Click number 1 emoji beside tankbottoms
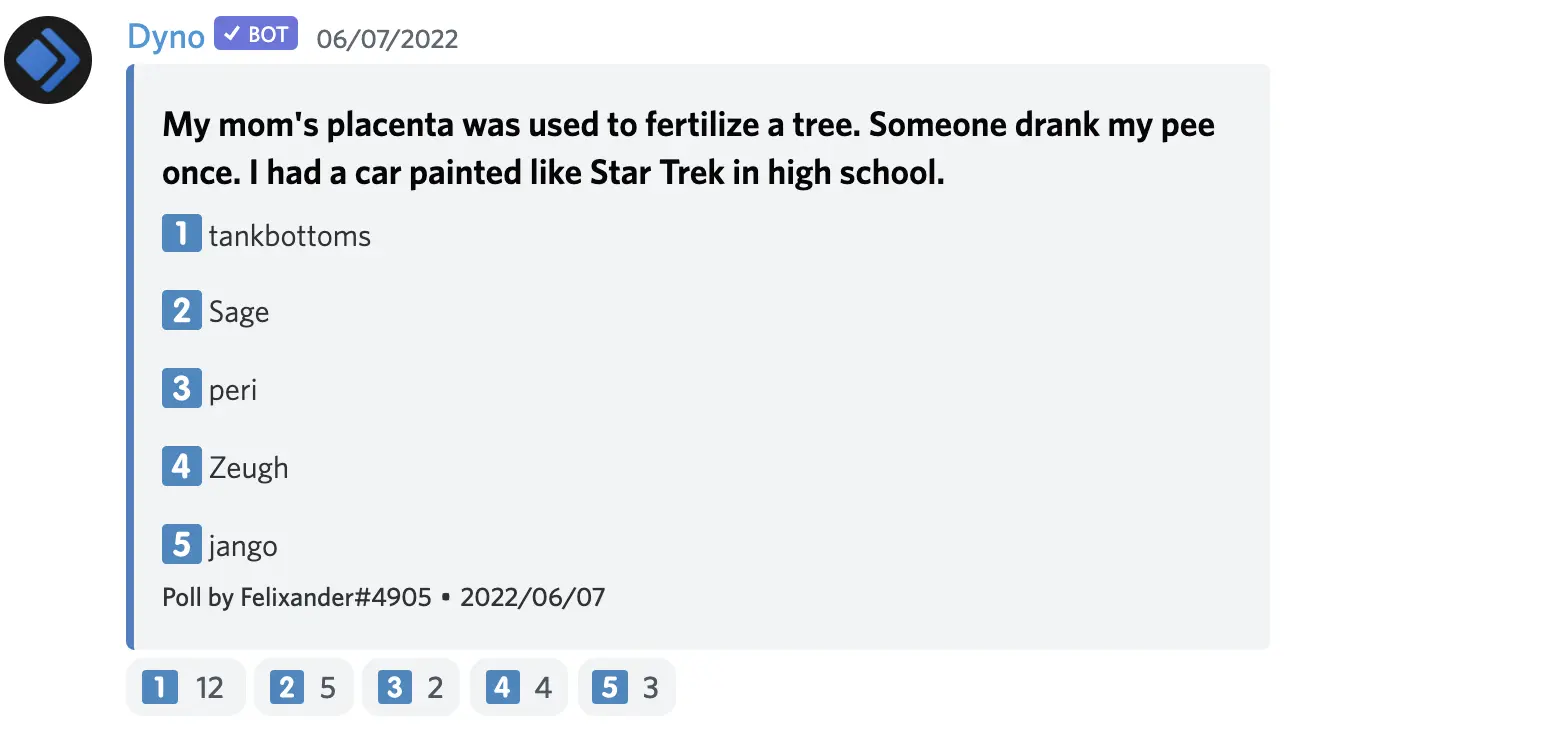Screen dimensions: 1552x752 [x=181, y=234]
